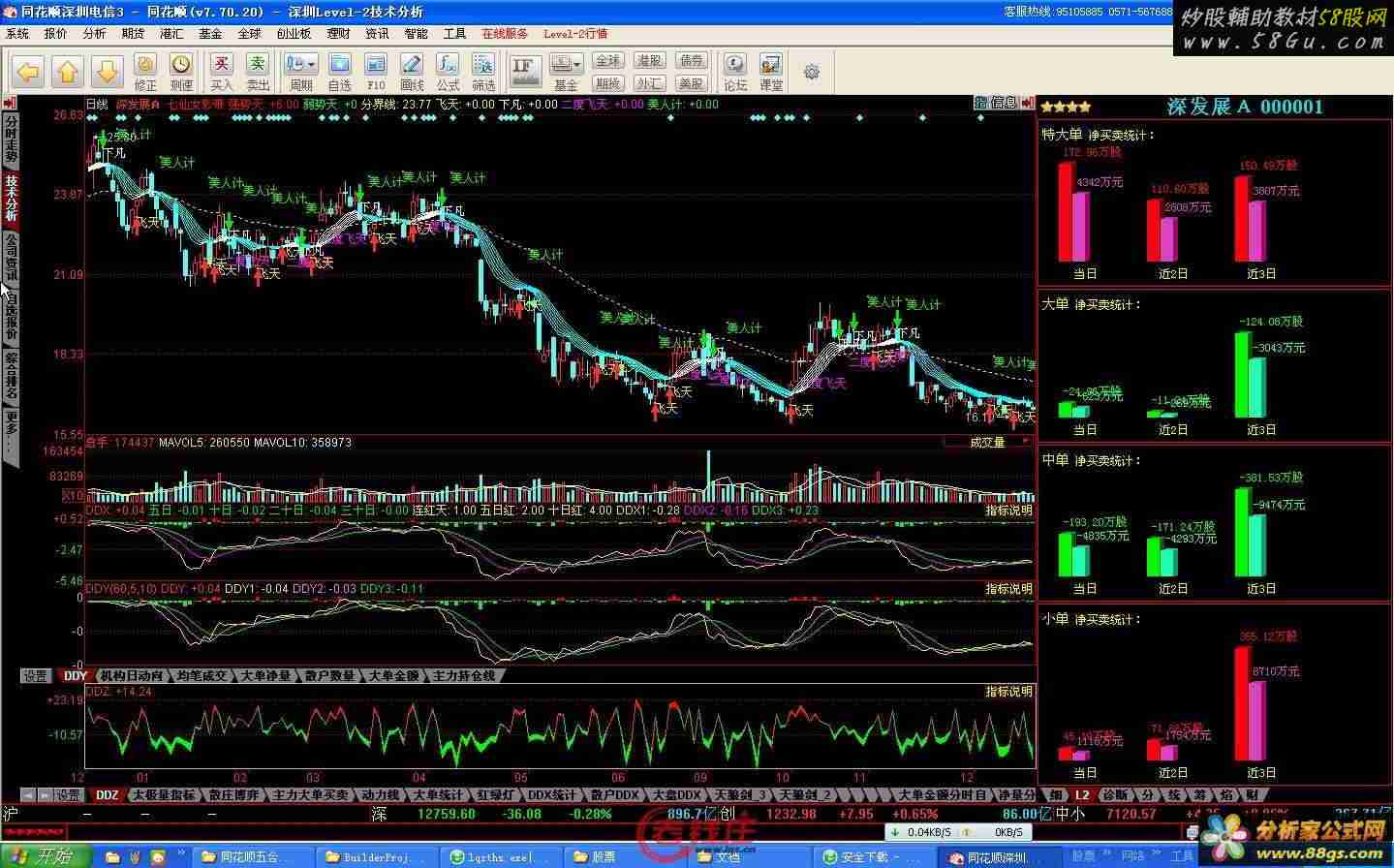The image size is (1394, 868).
Task: Open 指标说明 link in DDY panel
Action: point(1008,589)
